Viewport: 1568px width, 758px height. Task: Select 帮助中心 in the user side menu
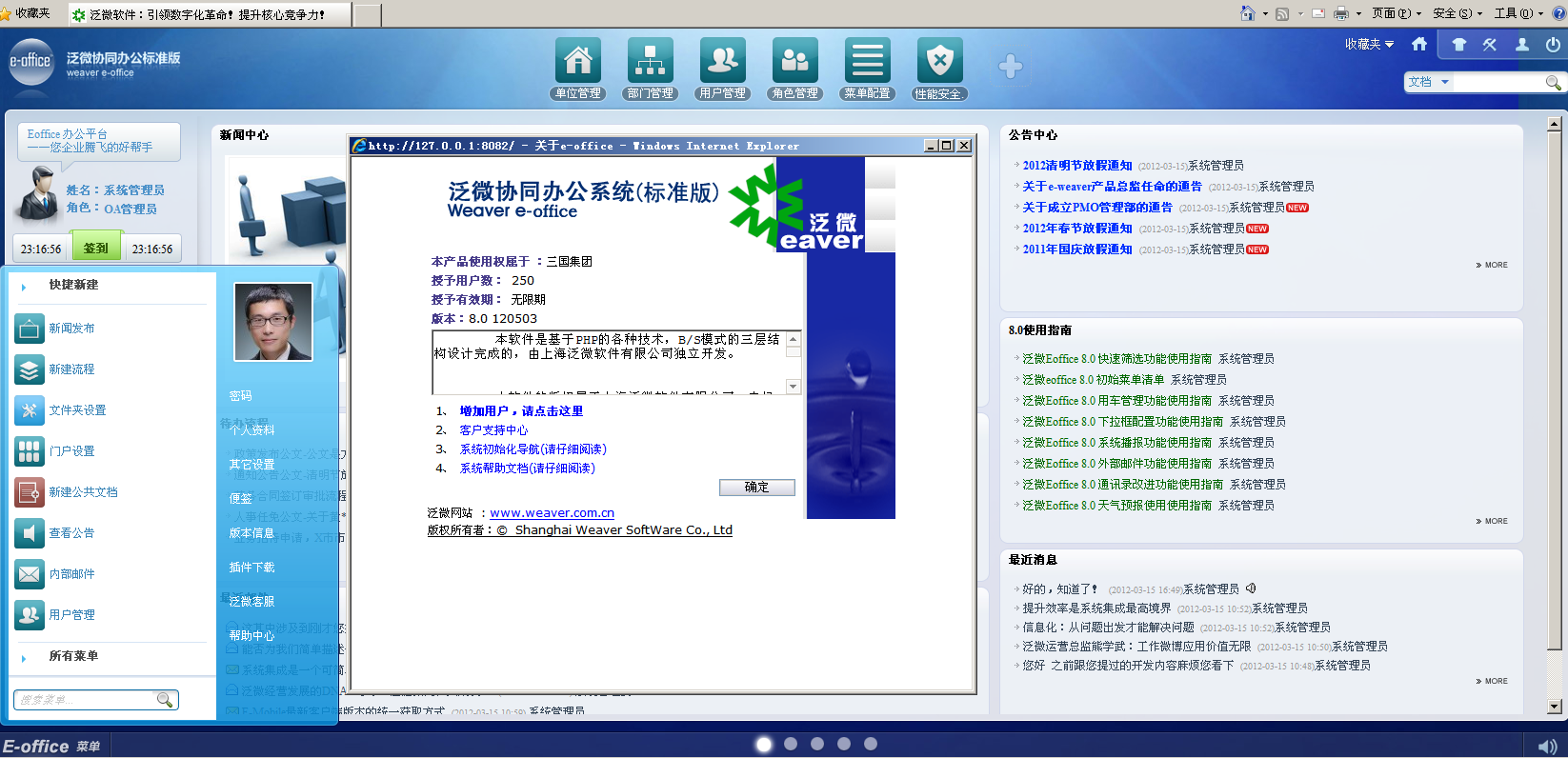[x=251, y=636]
